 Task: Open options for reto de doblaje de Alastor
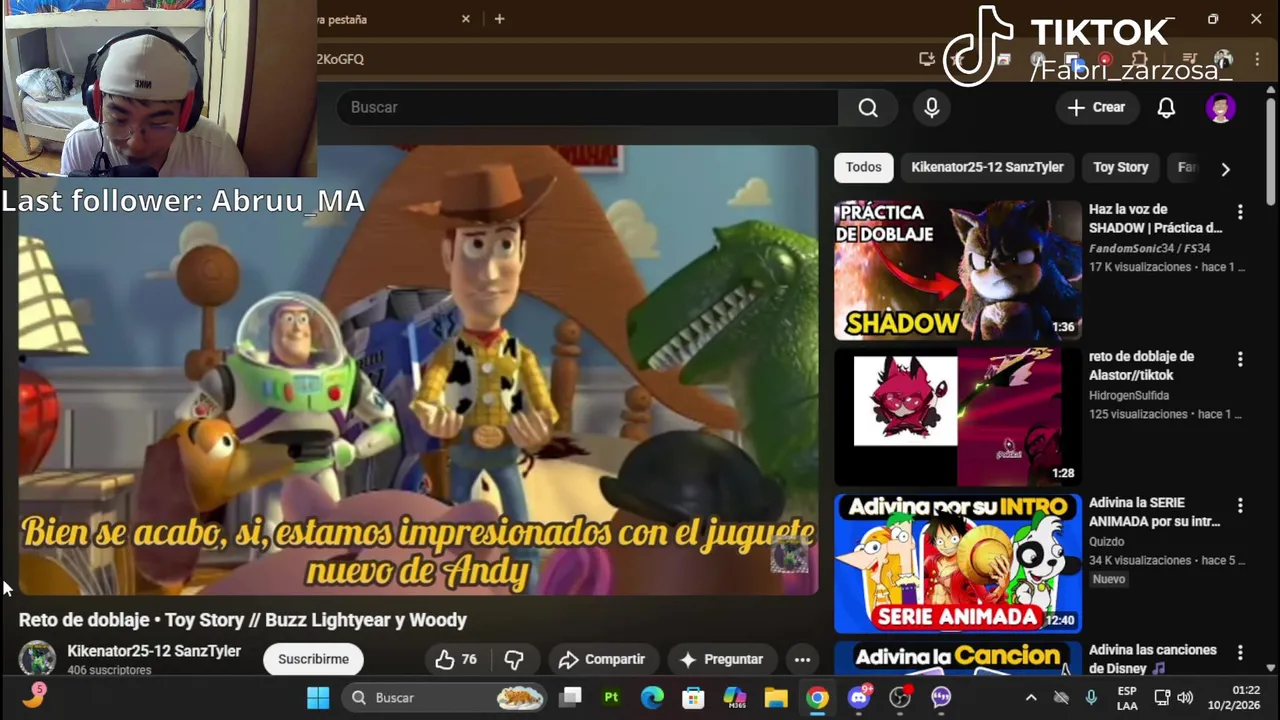[1240, 359]
